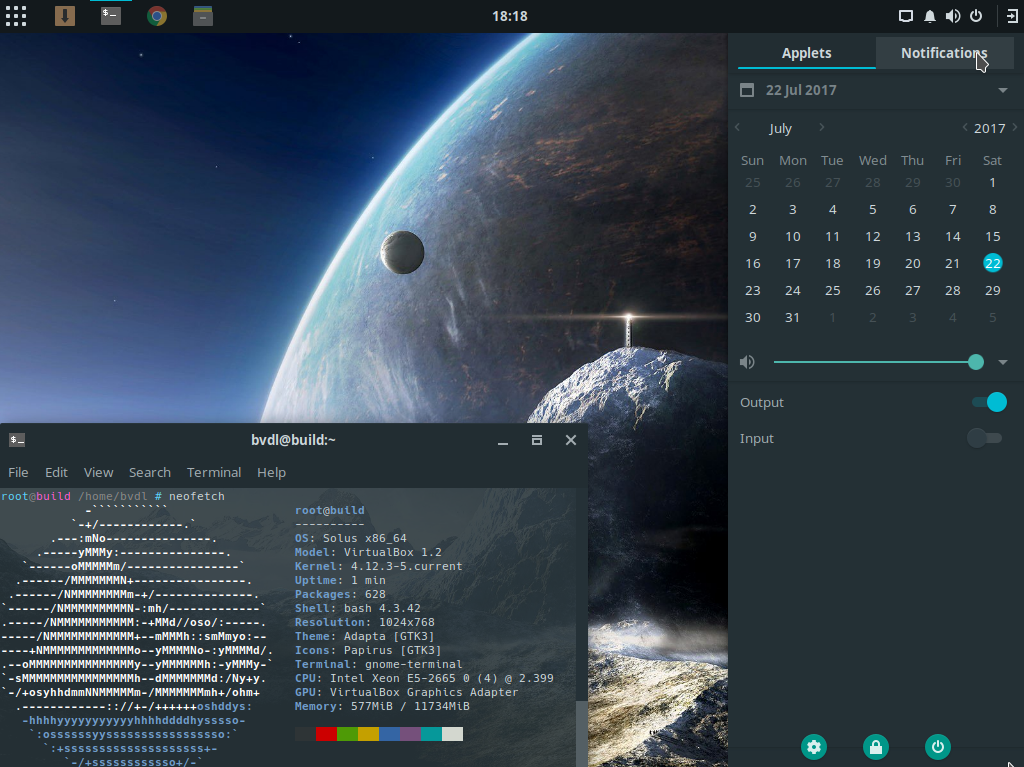Open the file manager launcher in the panel
Viewport: 1024px width, 767px height.
point(203,16)
